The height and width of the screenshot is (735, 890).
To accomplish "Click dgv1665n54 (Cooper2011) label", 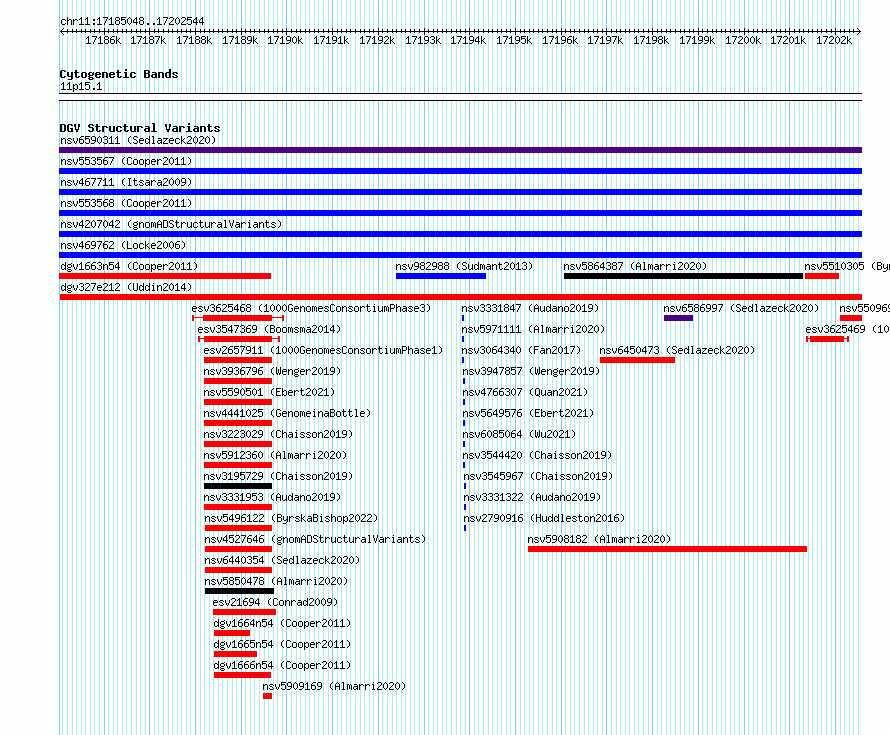I will [282, 644].
